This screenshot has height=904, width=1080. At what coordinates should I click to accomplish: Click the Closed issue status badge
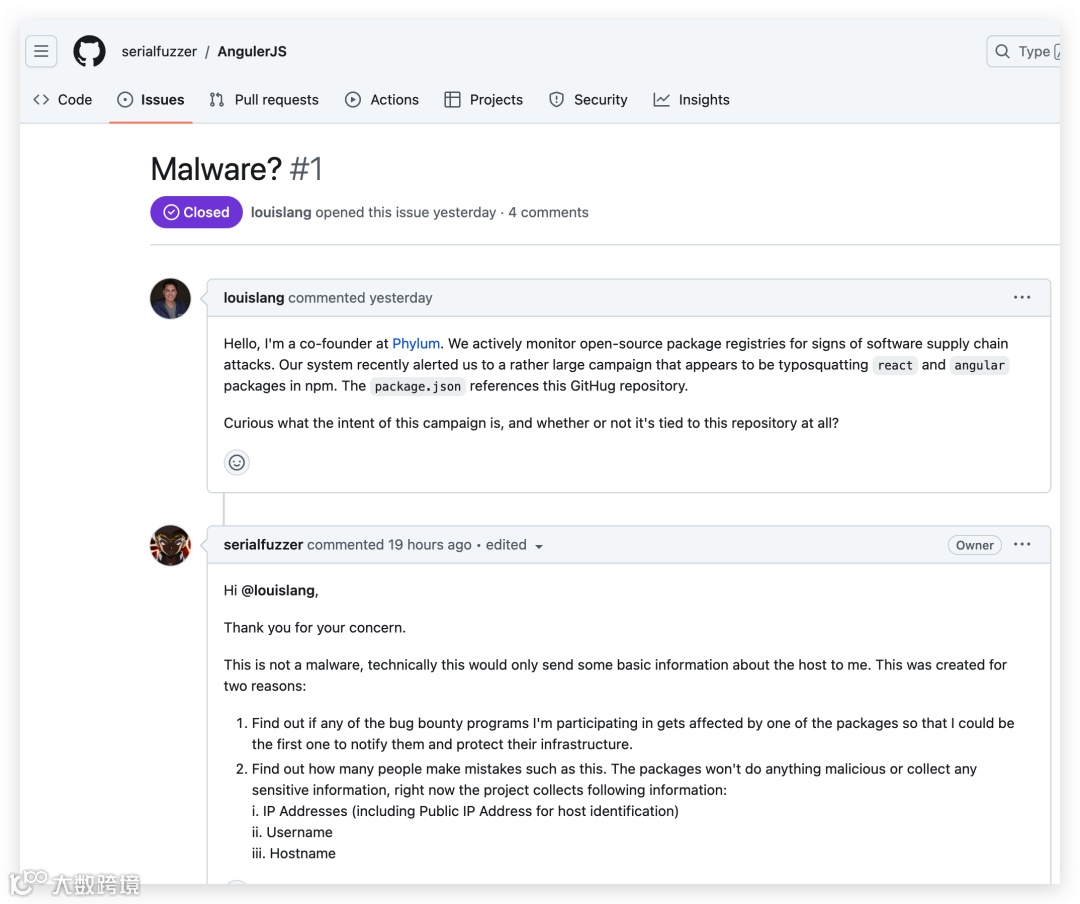196,212
